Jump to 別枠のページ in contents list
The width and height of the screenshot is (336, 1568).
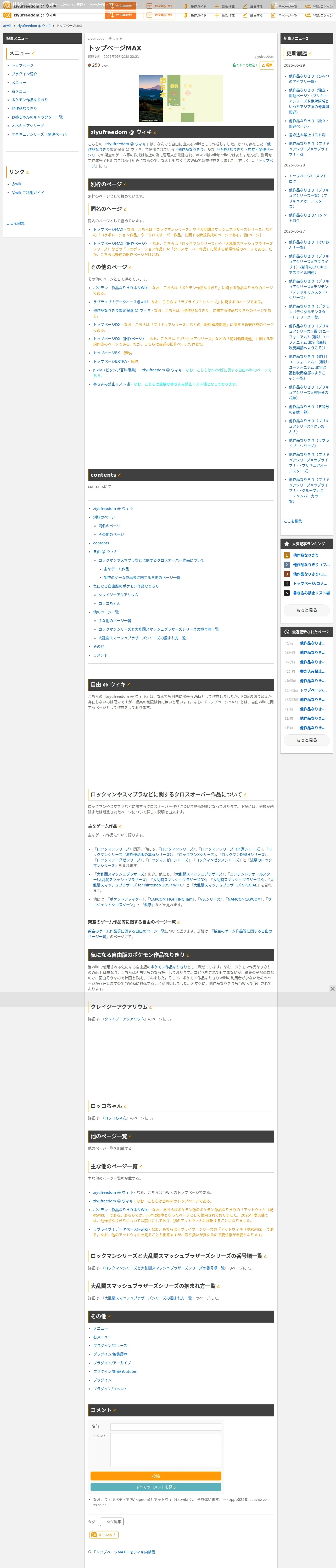[104, 517]
